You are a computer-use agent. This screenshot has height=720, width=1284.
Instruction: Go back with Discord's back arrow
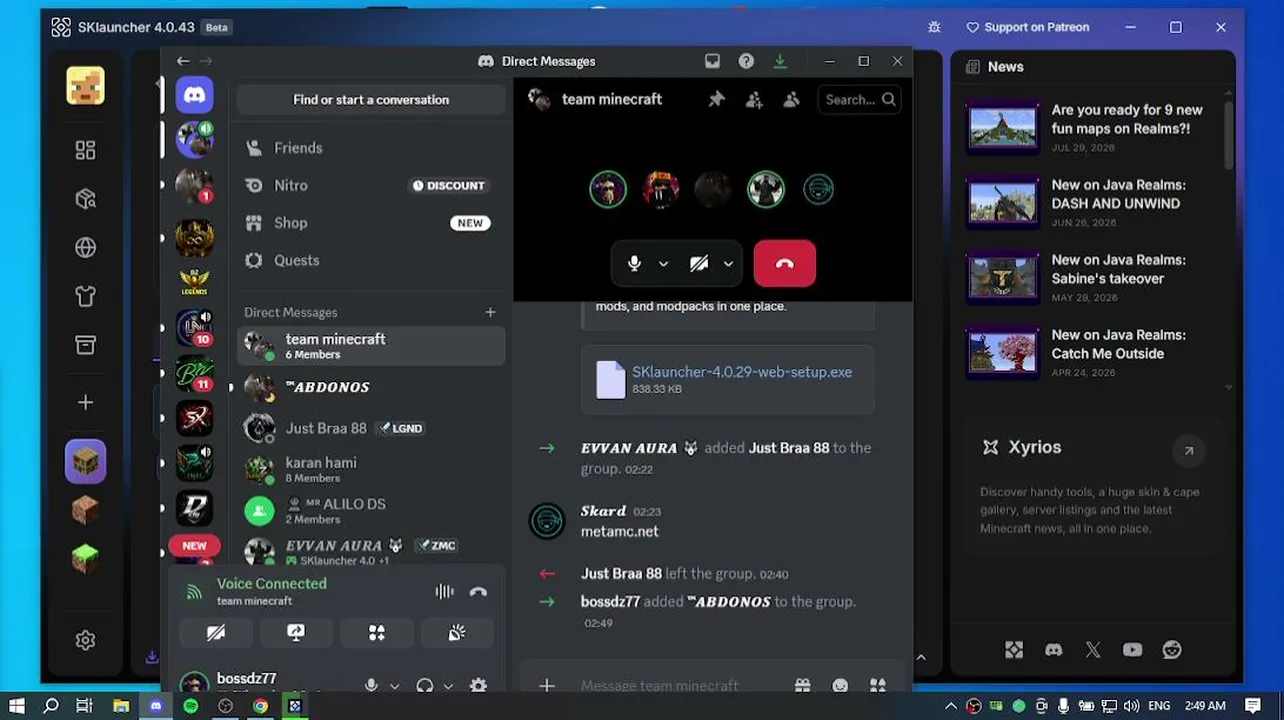point(183,61)
